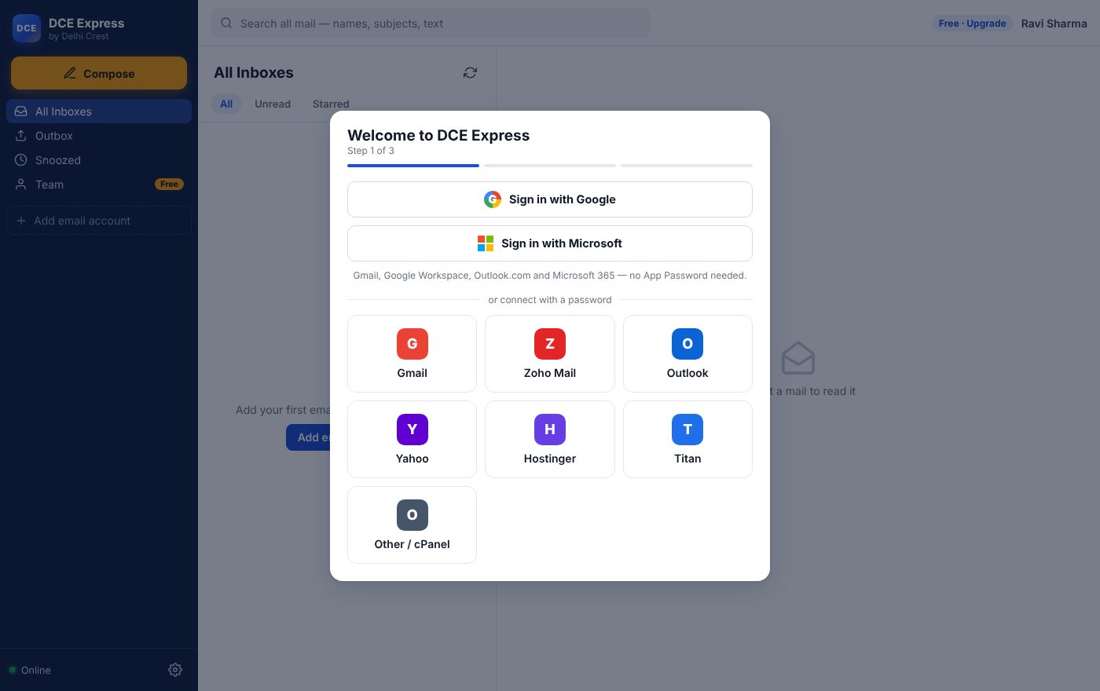Screen dimensions: 1100x691
Task: Open settings via the gear icon
Action: pos(175,670)
